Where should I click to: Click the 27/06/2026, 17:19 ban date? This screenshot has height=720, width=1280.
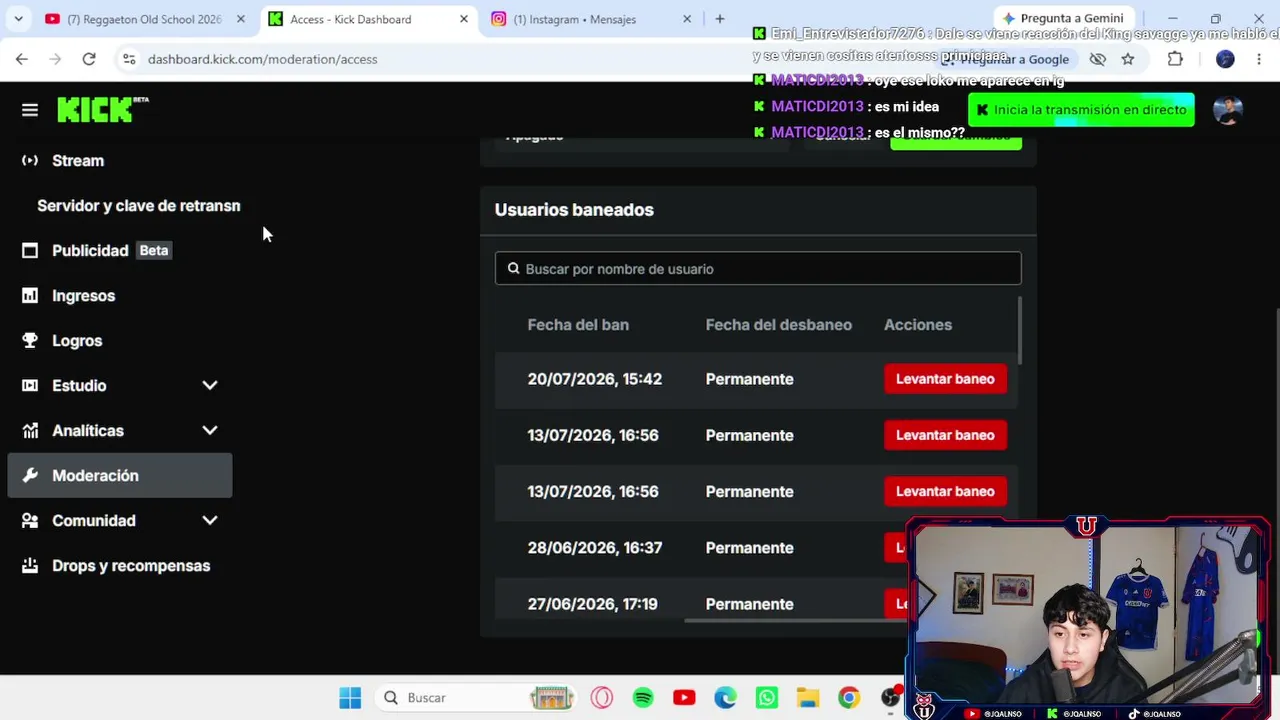[x=592, y=604]
